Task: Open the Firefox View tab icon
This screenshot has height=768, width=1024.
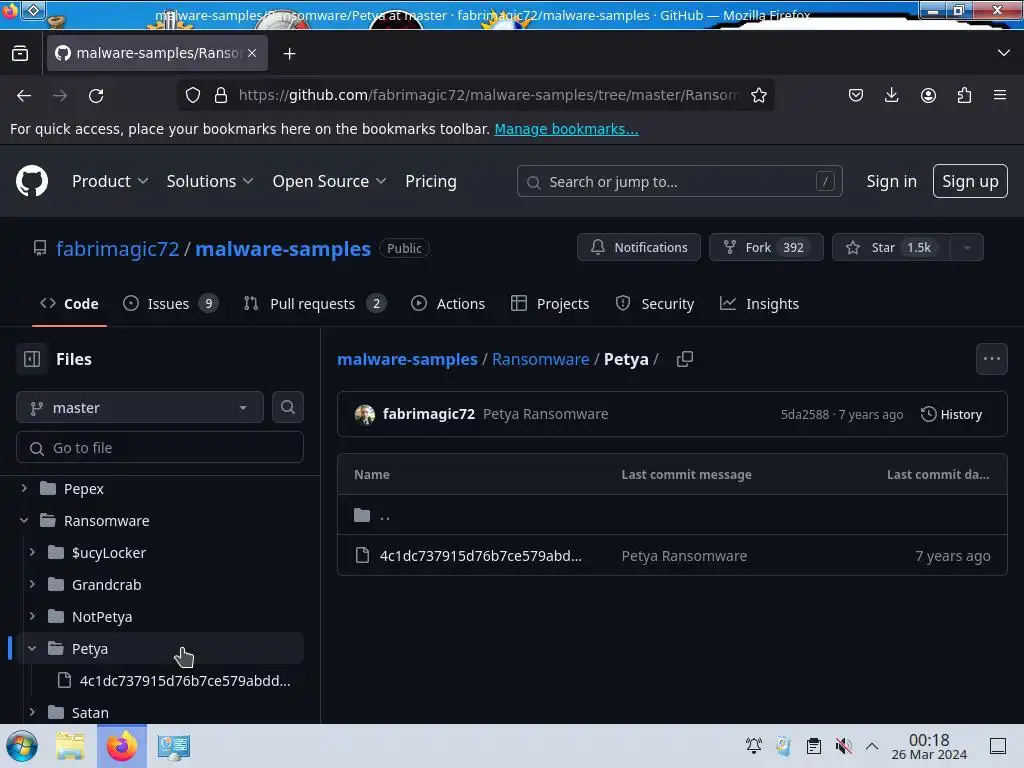Action: click(20, 53)
